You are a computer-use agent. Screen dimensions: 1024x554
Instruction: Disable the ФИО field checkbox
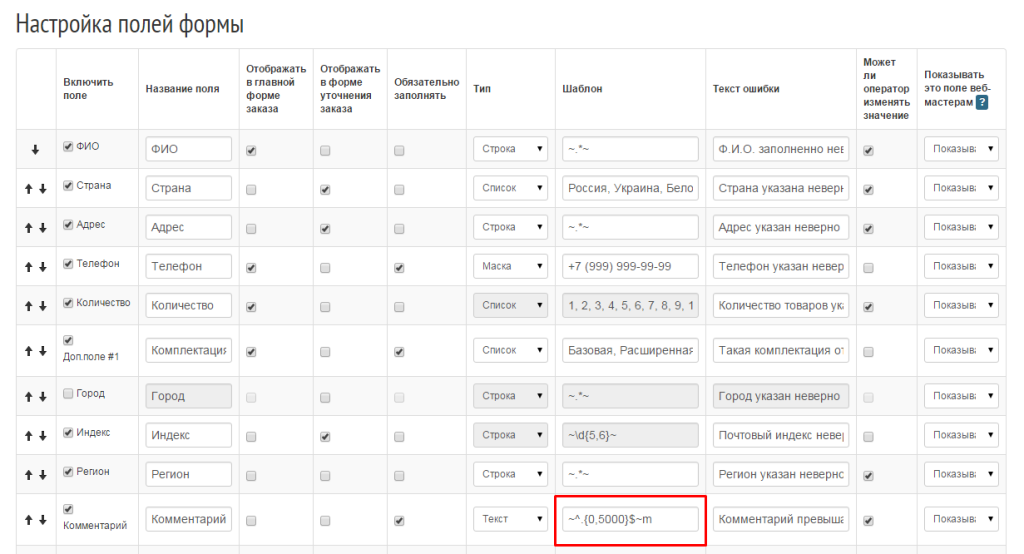point(68,147)
